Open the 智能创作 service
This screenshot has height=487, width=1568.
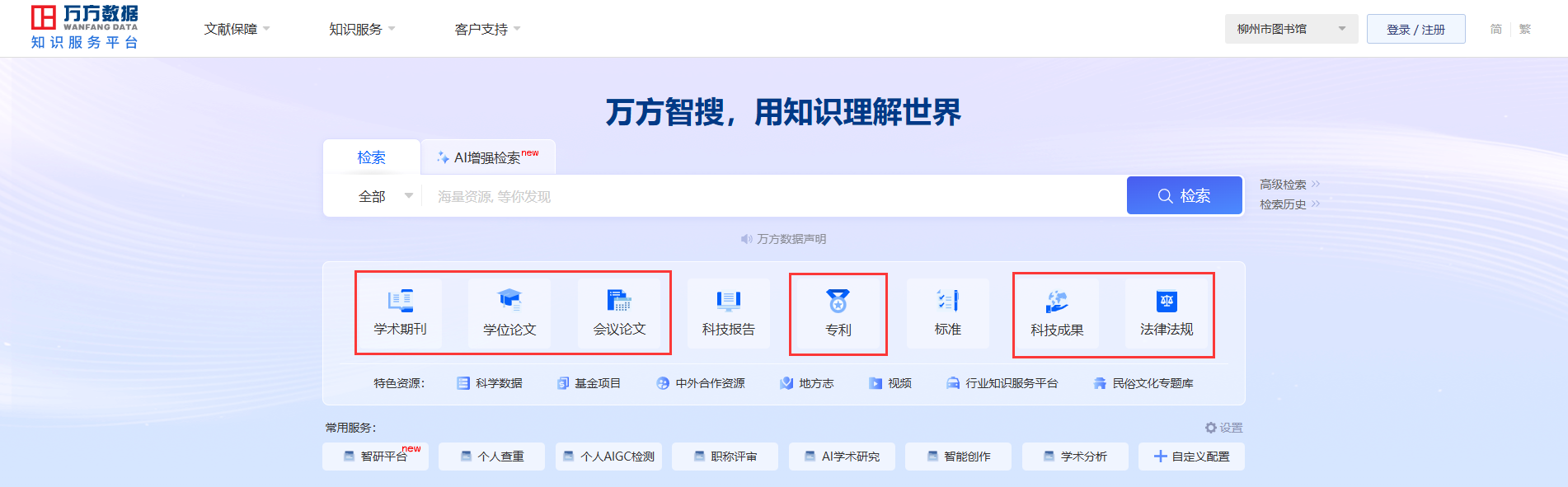tap(958, 457)
